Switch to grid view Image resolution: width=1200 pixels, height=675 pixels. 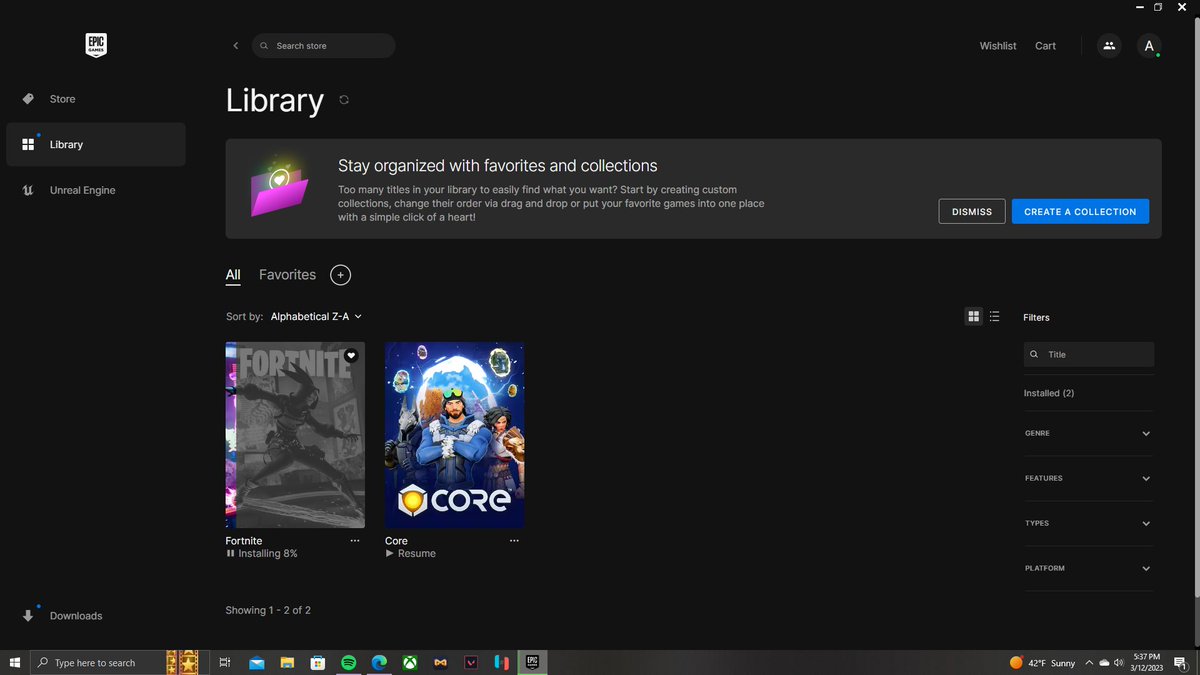(x=974, y=316)
